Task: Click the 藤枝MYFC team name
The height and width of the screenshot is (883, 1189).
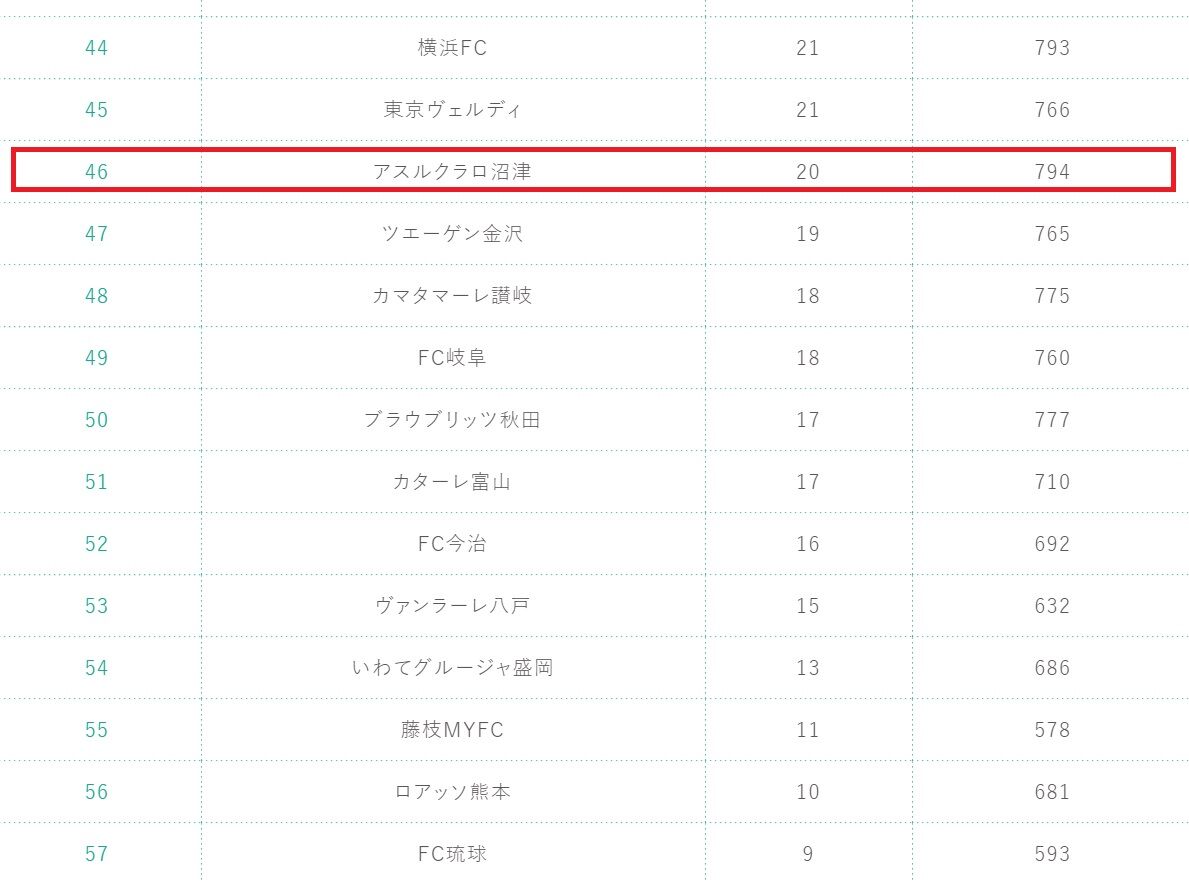Action: tap(452, 730)
